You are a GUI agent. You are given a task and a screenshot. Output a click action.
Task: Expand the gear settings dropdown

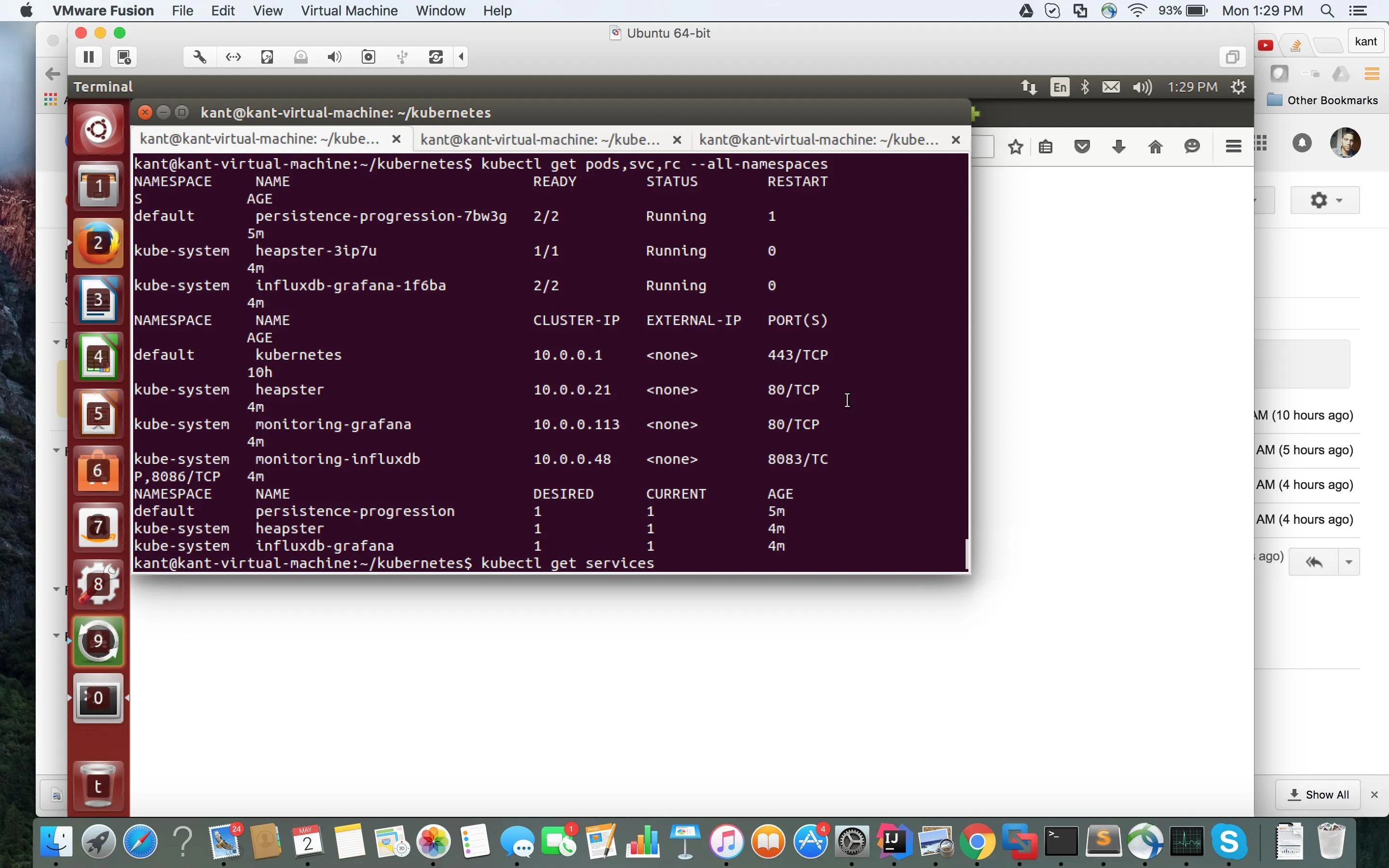coord(1325,200)
